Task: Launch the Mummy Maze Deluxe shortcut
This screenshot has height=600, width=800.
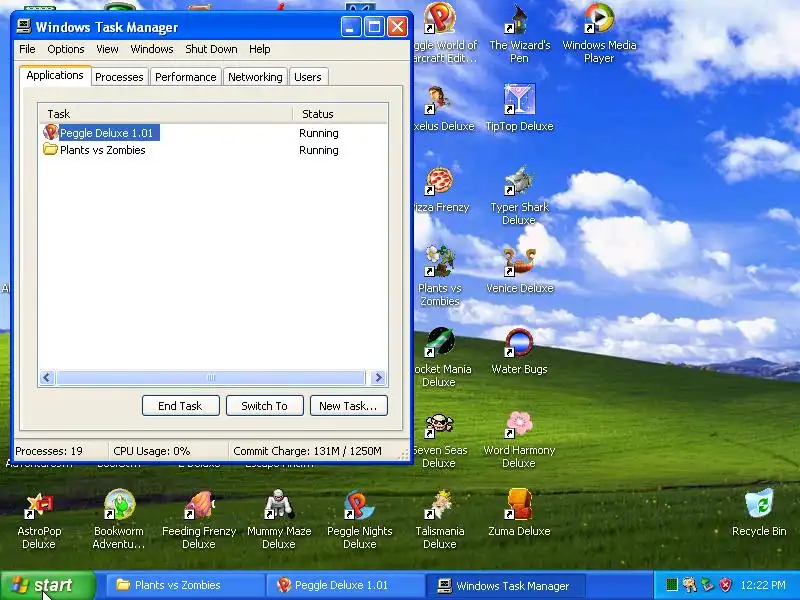Action: click(x=279, y=520)
